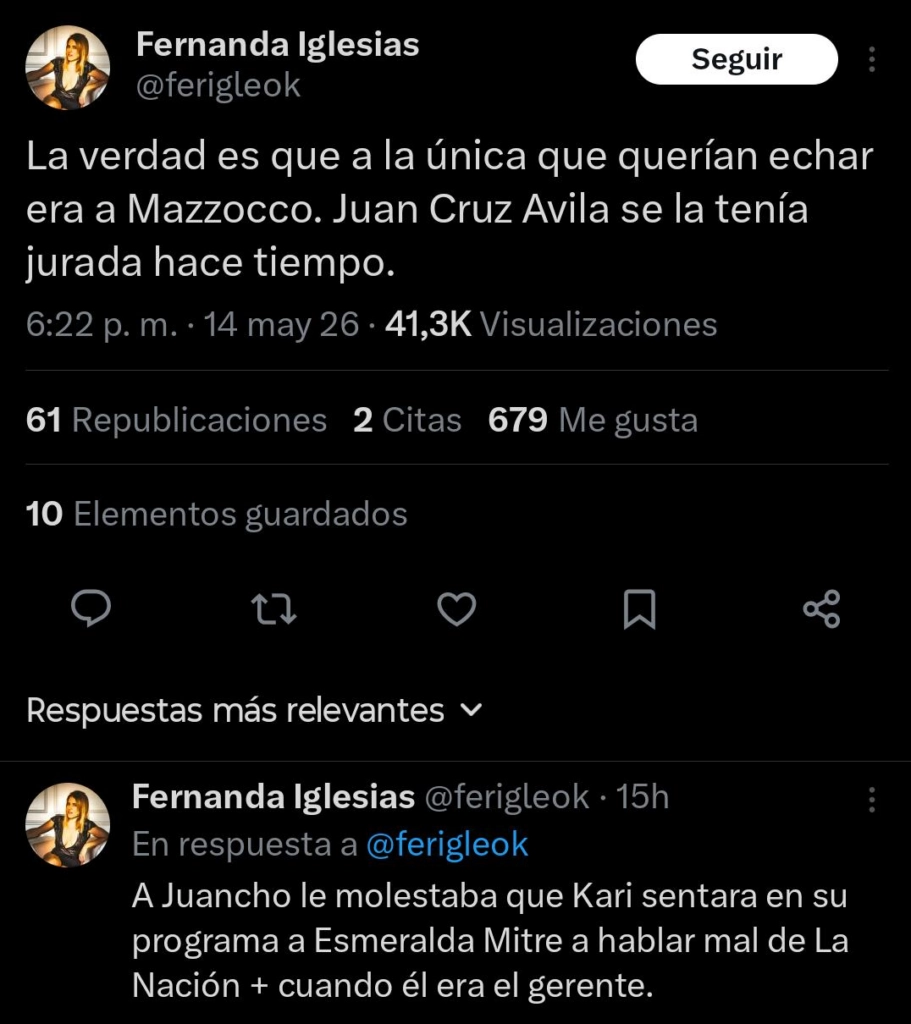Screen dimensions: 911x1024
Task: Open the 15h timestamp on the reply
Action: 643,797
